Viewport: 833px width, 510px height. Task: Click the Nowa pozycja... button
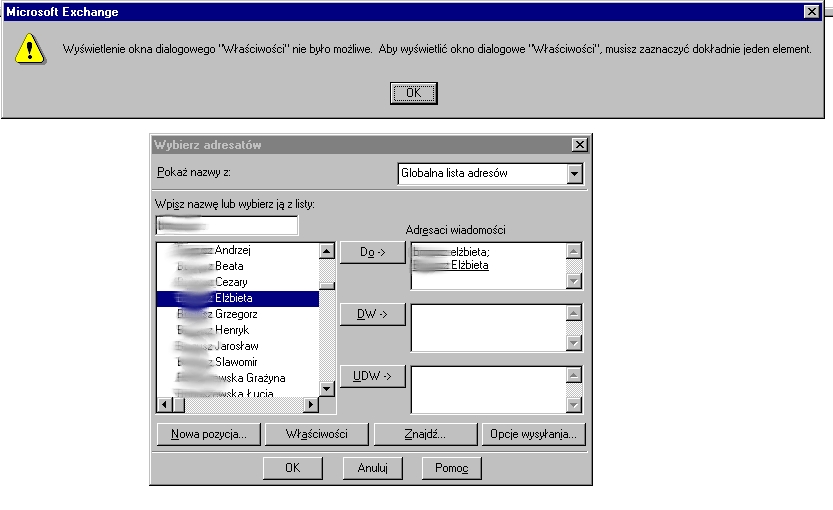pos(209,434)
